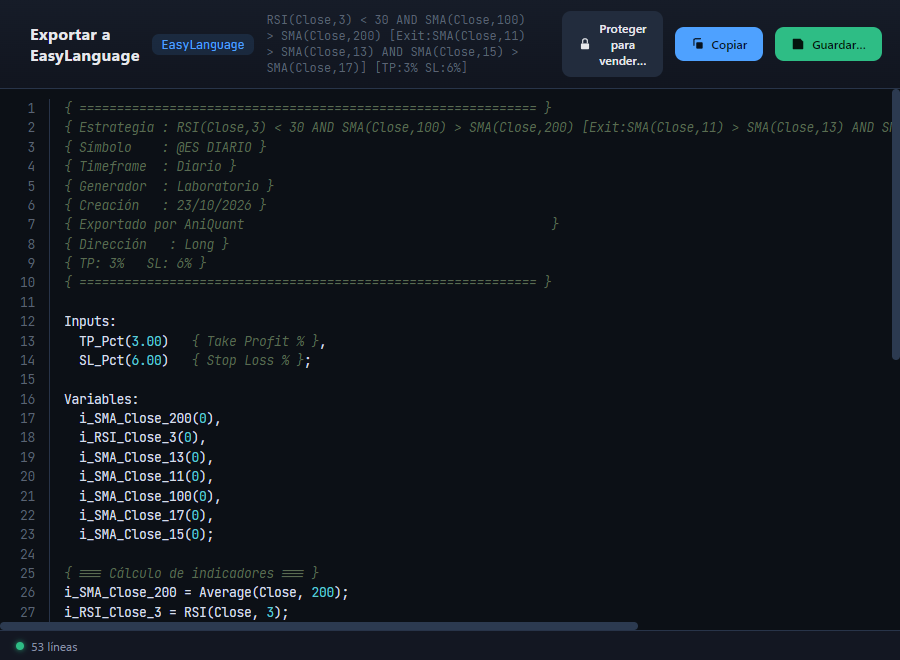
Task: Click the Estrategia comment line
Action: (x=478, y=127)
